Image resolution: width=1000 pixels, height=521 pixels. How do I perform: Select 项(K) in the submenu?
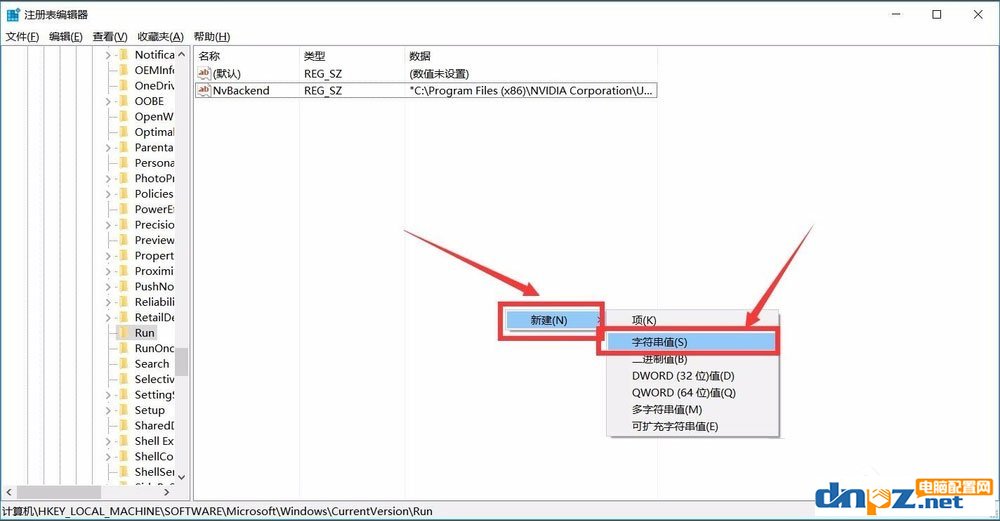643,320
